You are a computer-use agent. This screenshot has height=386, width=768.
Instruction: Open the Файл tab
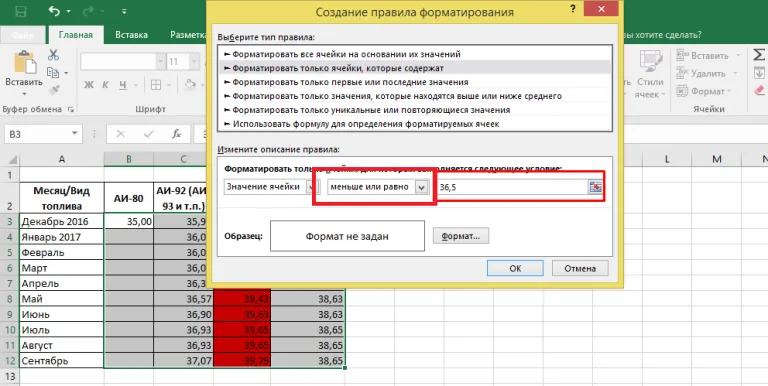(x=23, y=35)
